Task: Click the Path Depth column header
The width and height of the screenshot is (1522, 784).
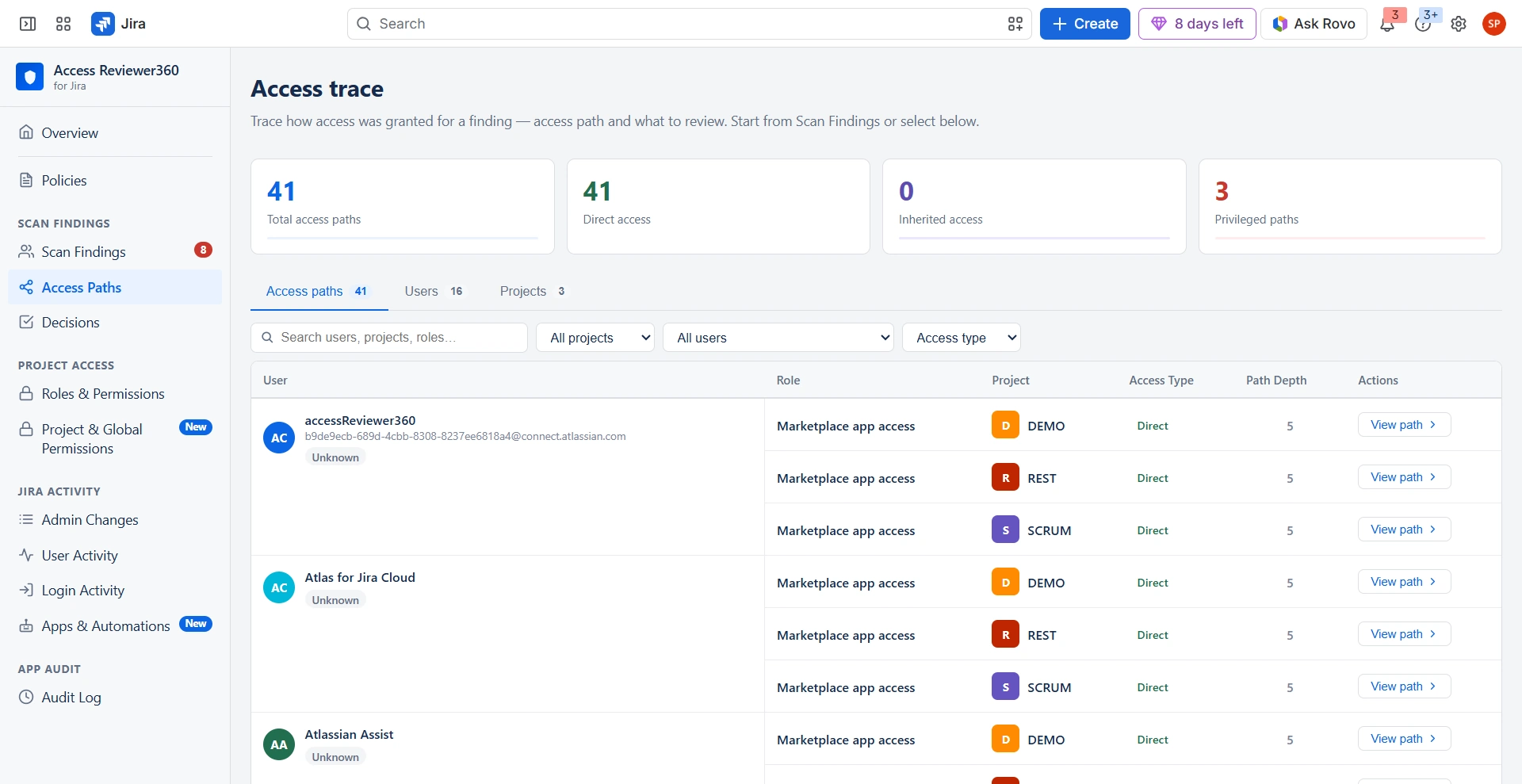Action: (1276, 381)
